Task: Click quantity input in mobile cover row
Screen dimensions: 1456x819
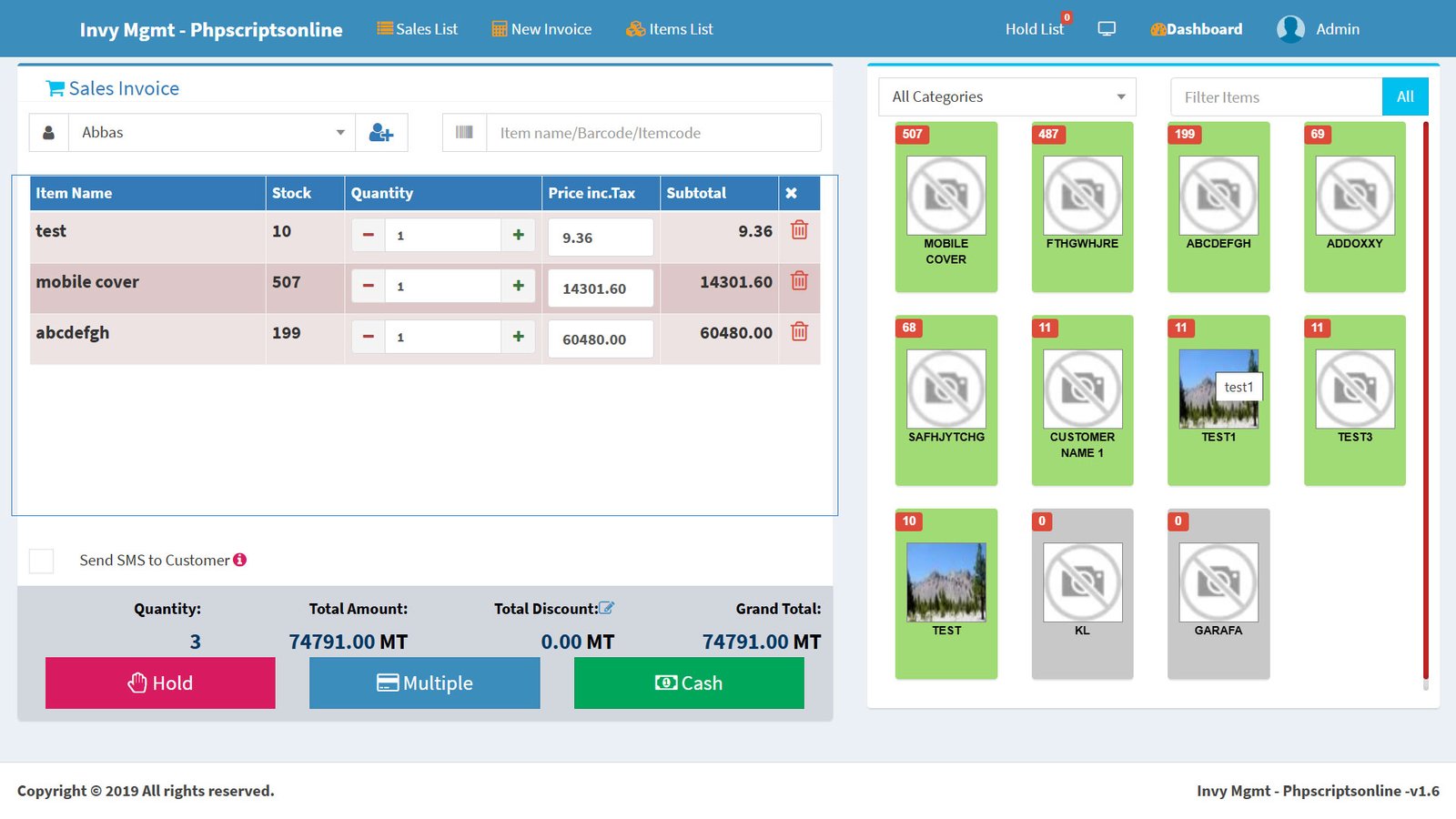Action: [x=443, y=286]
